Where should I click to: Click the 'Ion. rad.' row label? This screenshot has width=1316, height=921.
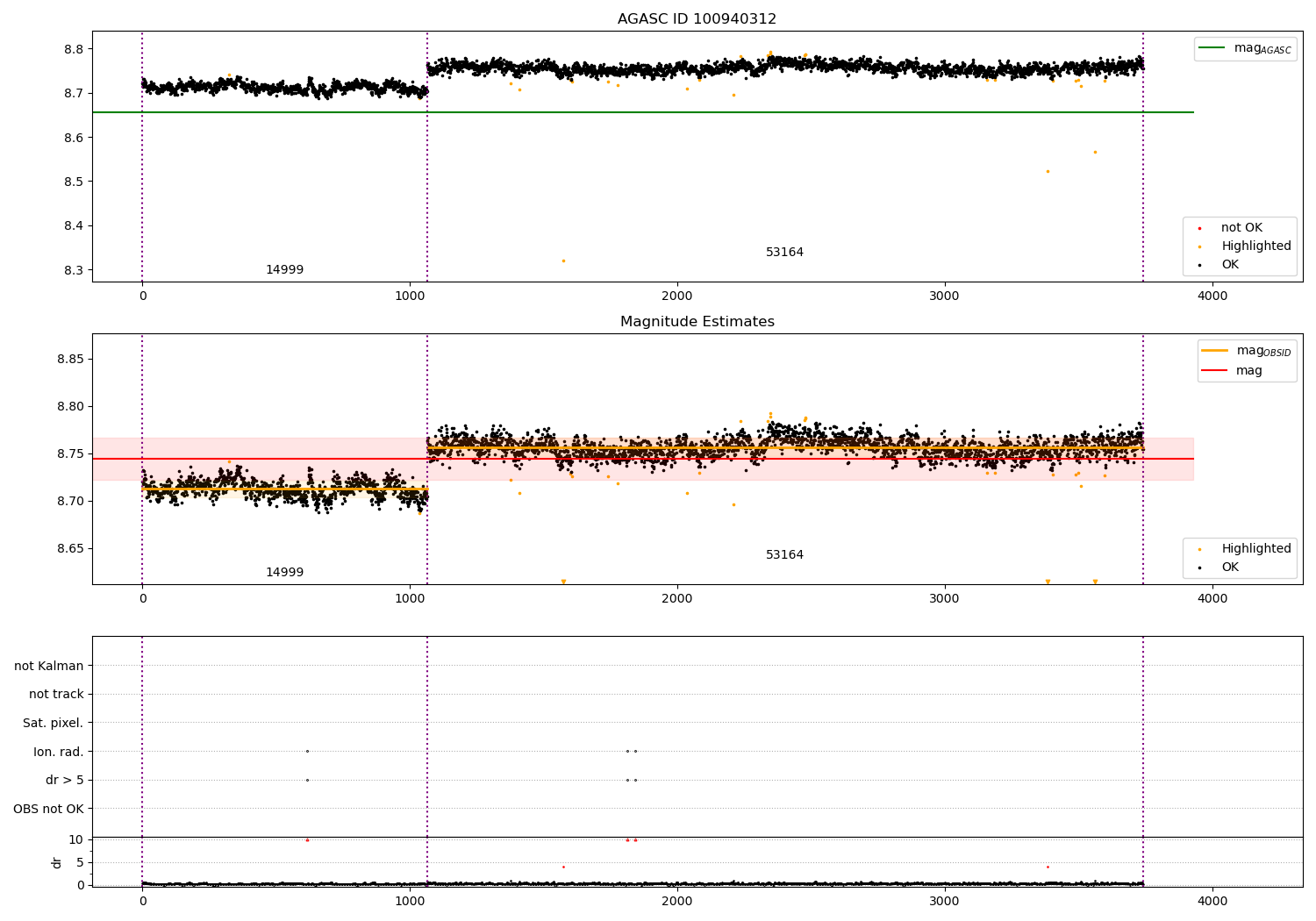[58, 752]
